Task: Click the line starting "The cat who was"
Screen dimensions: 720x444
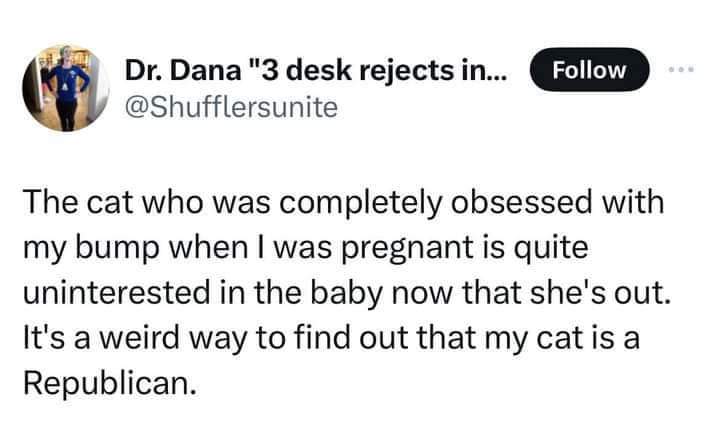Action: point(343,202)
